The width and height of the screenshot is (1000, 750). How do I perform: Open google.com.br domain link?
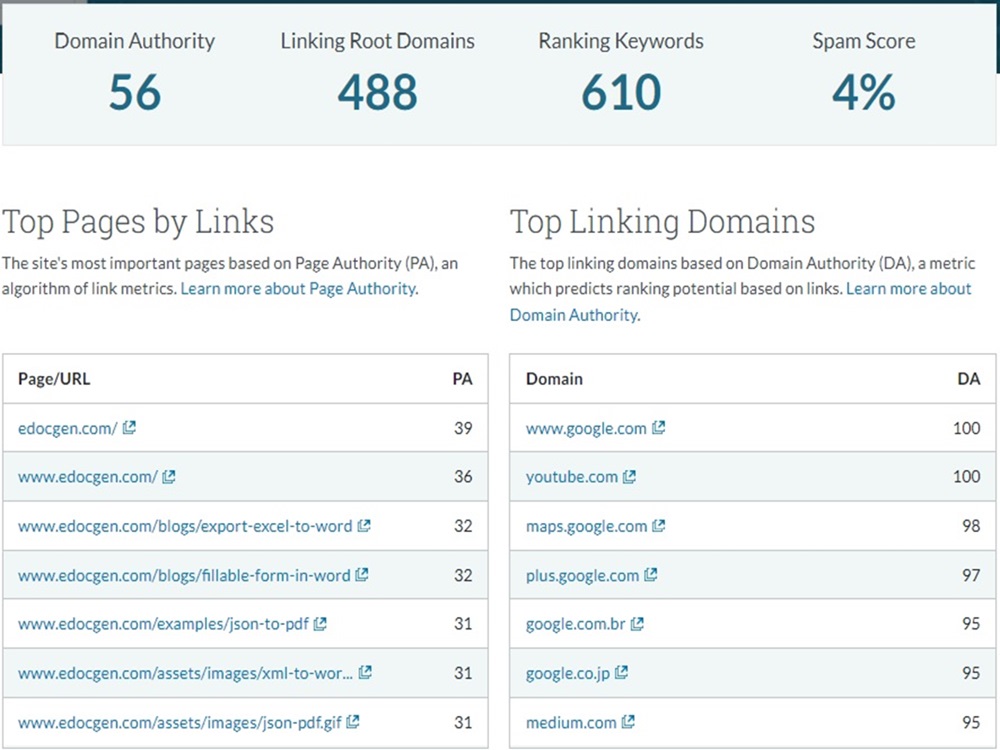coord(575,624)
